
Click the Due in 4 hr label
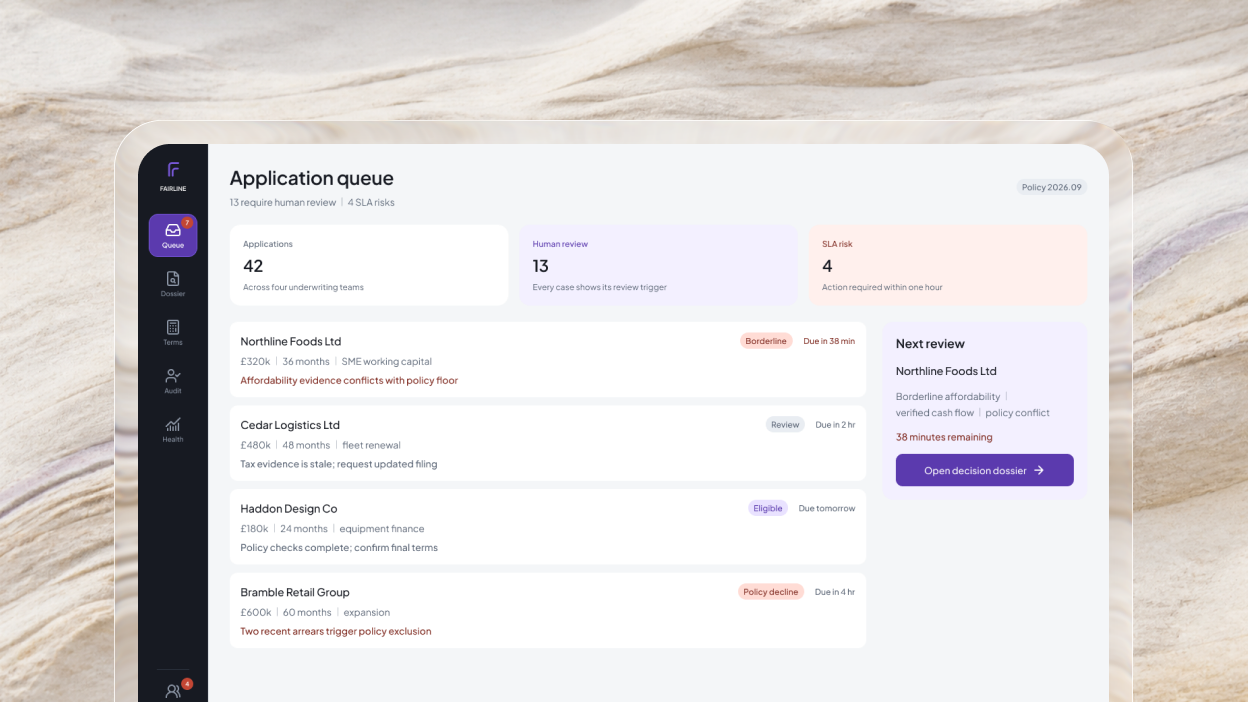click(835, 592)
